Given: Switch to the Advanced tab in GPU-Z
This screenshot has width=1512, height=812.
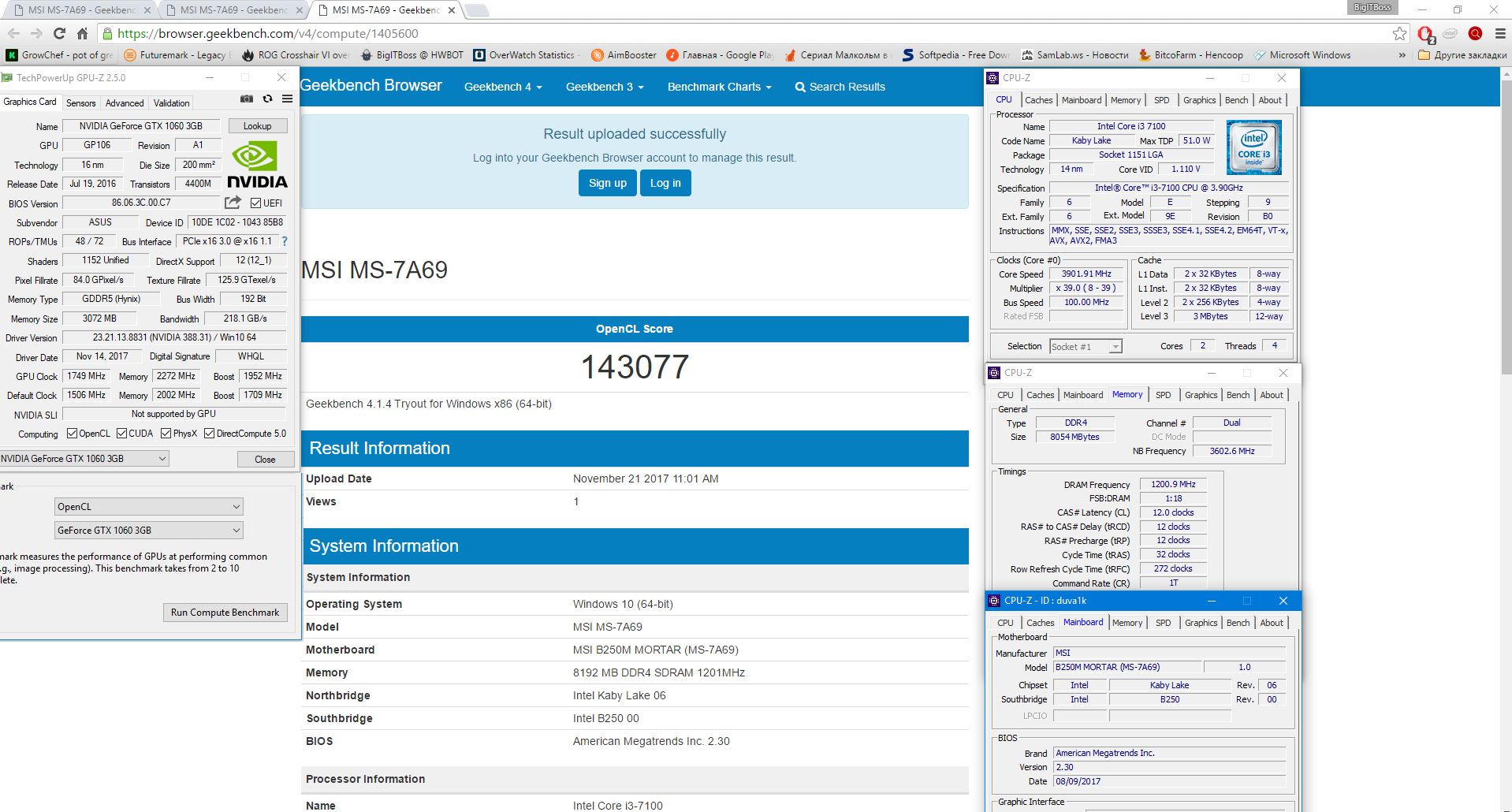Looking at the screenshot, I should [125, 103].
